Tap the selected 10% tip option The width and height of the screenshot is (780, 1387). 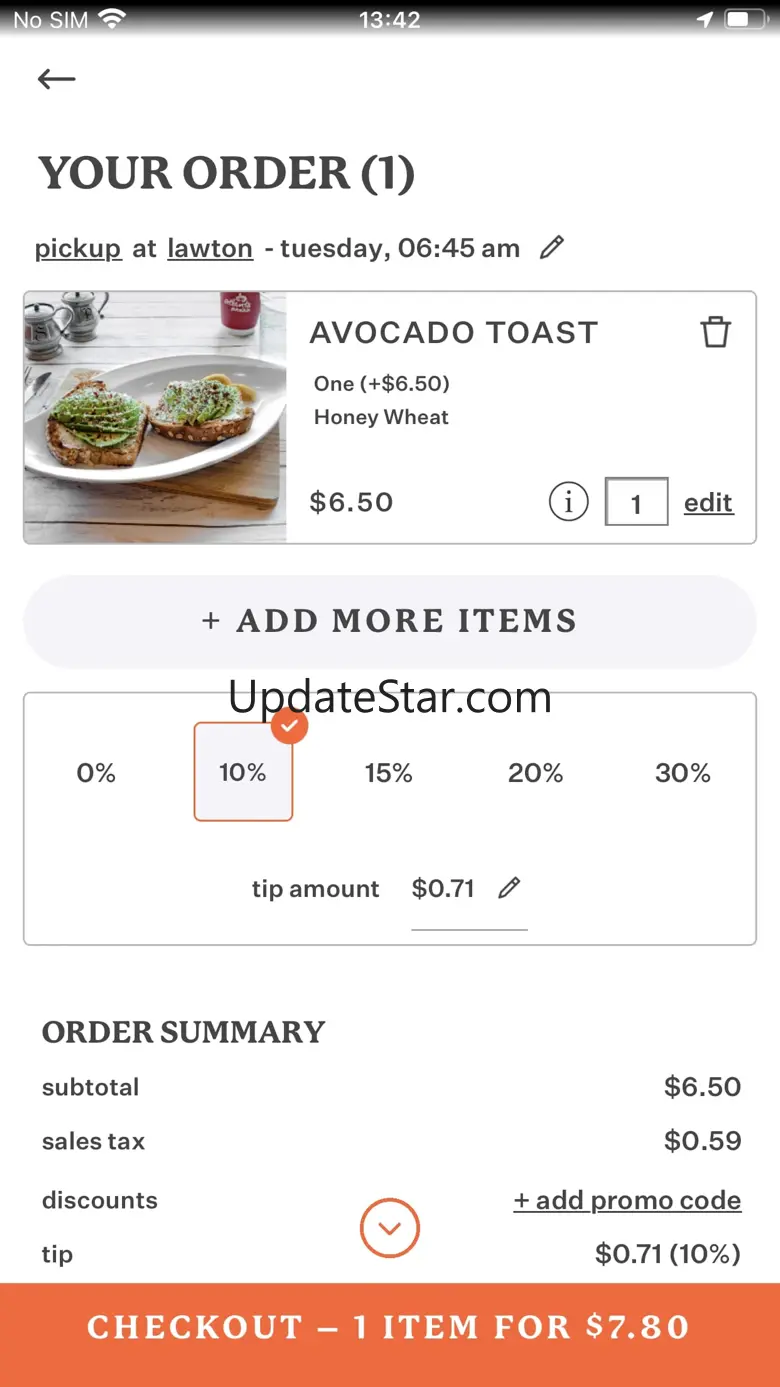pyautogui.click(x=243, y=773)
